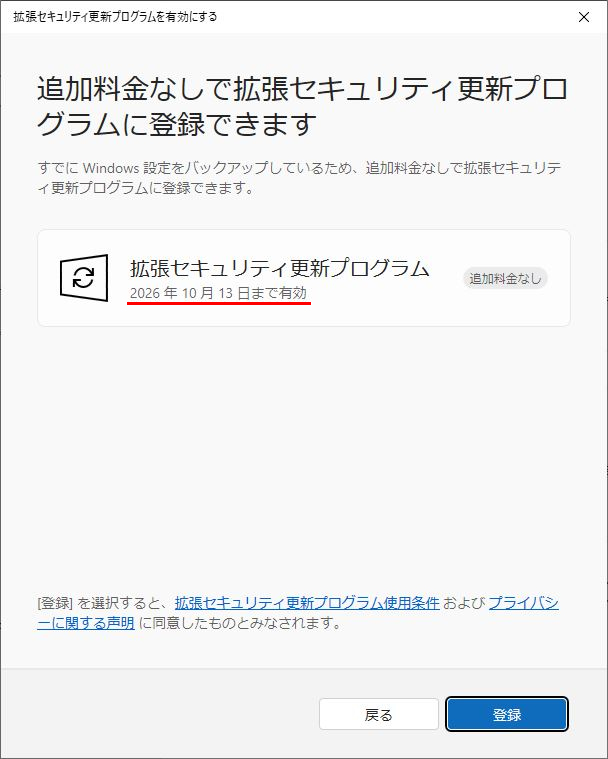Click the red underline beneath the expiry date
Screen dimensions: 608x759
pos(219,304)
